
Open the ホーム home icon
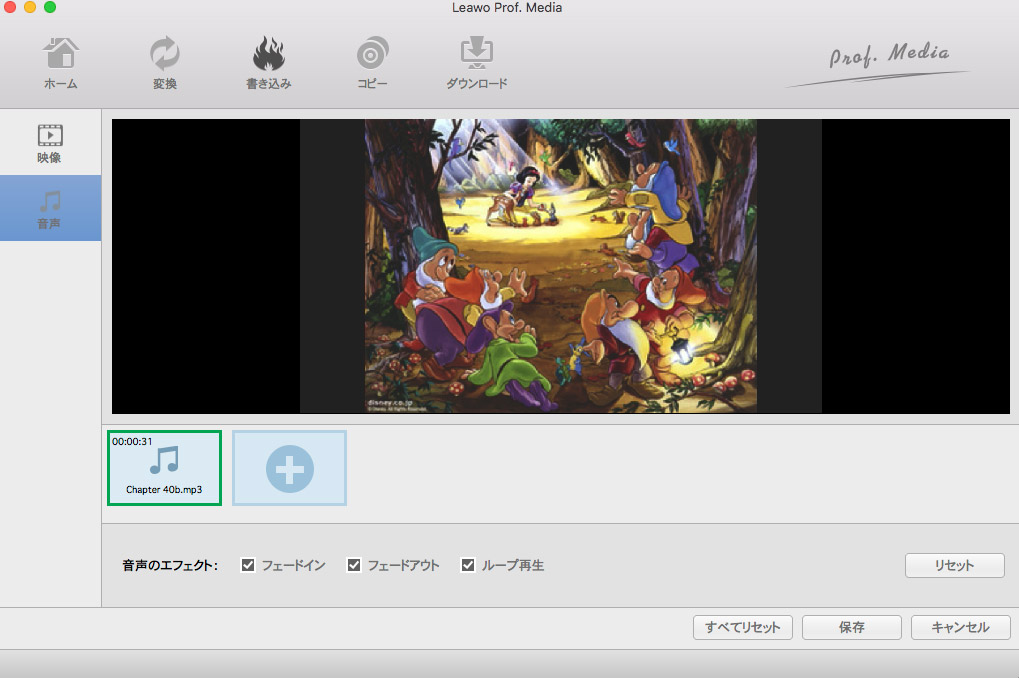tap(60, 63)
